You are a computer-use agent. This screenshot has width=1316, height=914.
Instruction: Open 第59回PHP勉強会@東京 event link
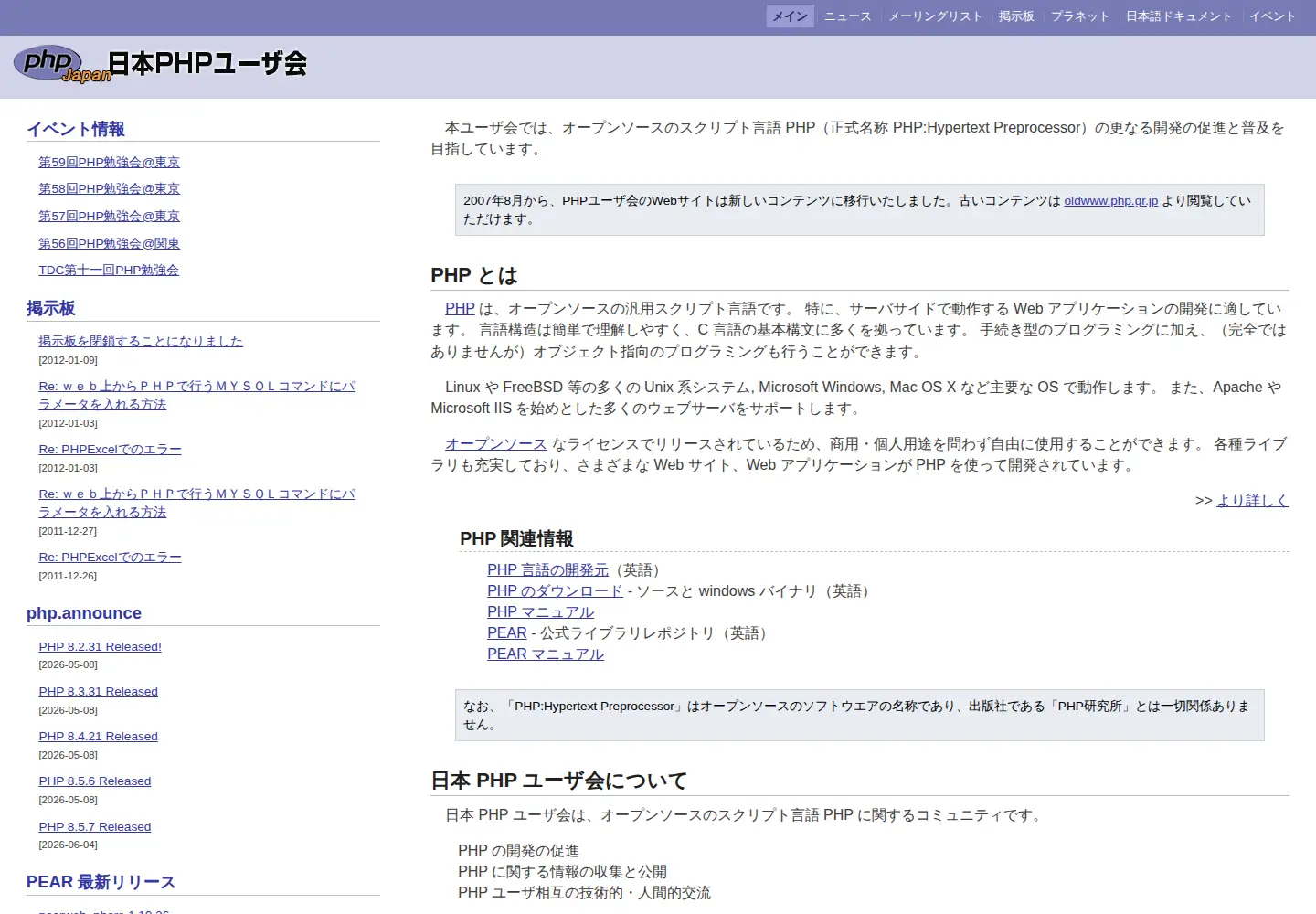[x=109, y=162]
